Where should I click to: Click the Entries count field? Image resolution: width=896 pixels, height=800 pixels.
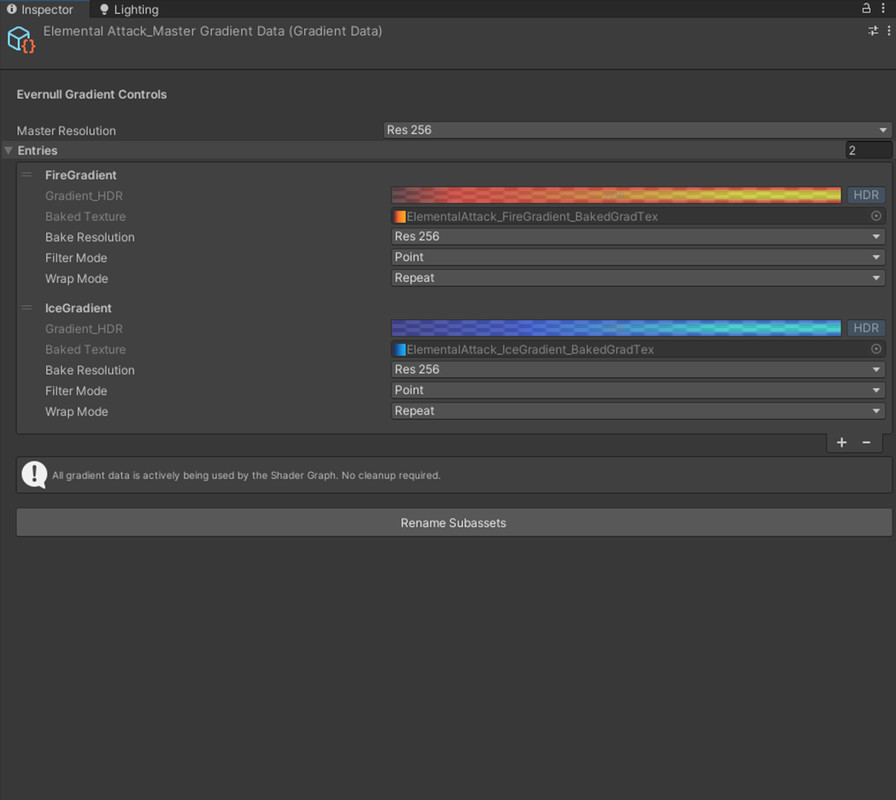[868, 150]
